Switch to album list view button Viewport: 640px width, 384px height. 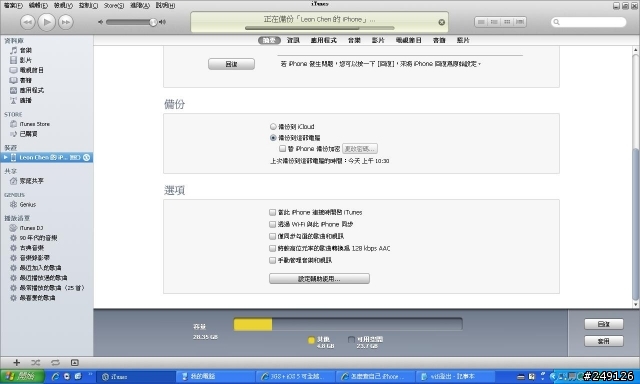(494, 22)
